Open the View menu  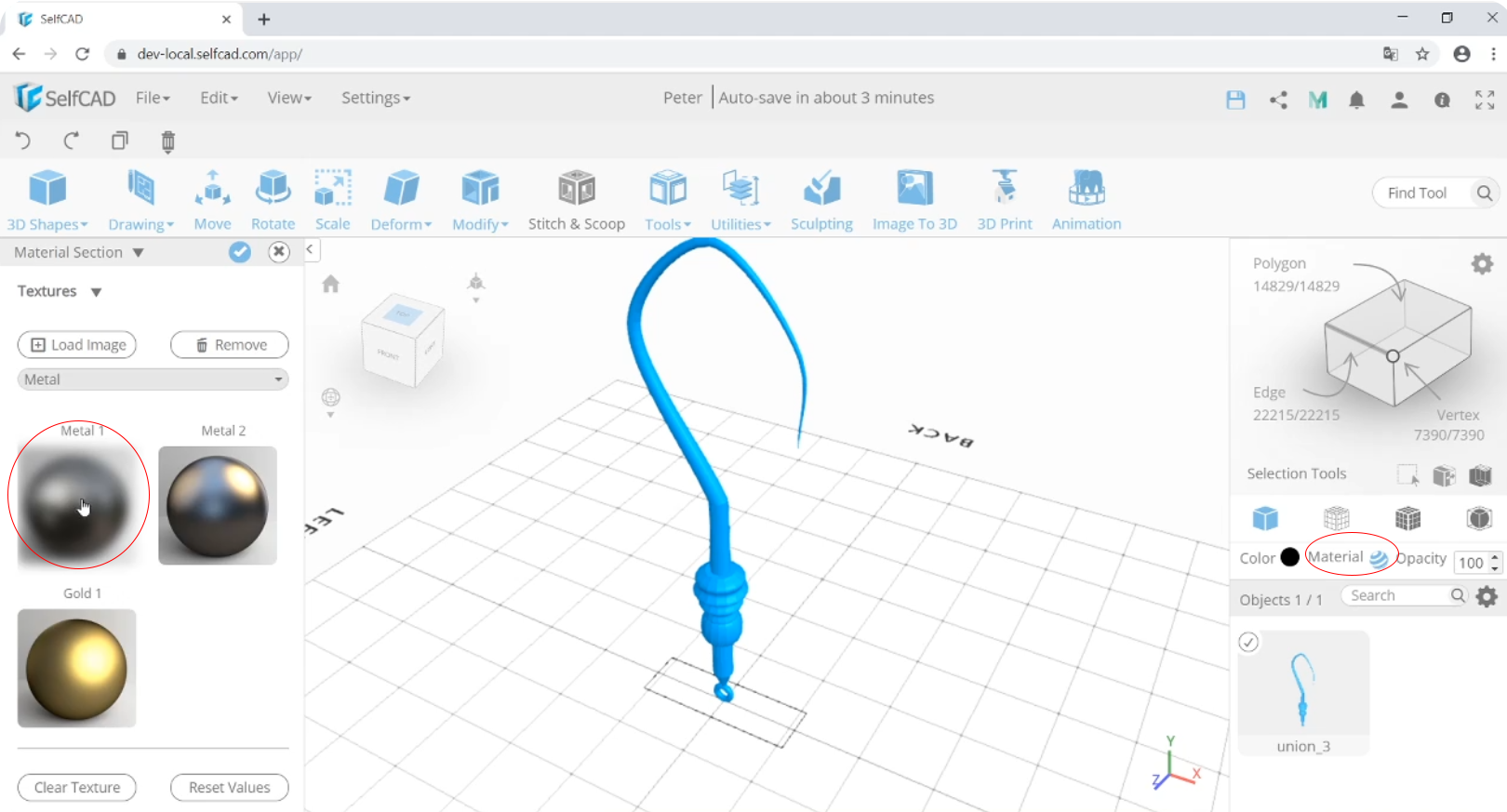(289, 98)
